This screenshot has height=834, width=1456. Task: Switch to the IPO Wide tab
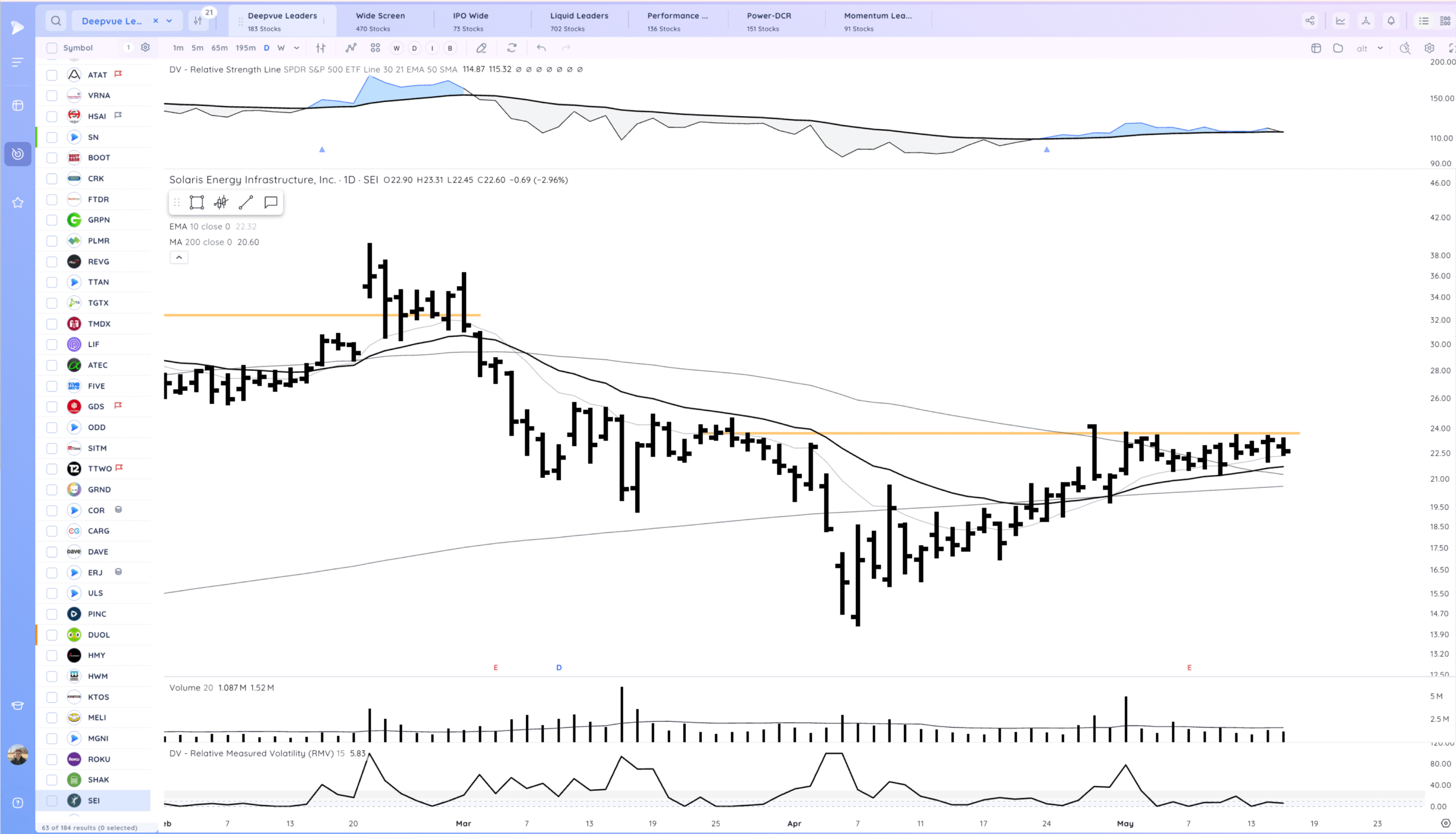(470, 20)
